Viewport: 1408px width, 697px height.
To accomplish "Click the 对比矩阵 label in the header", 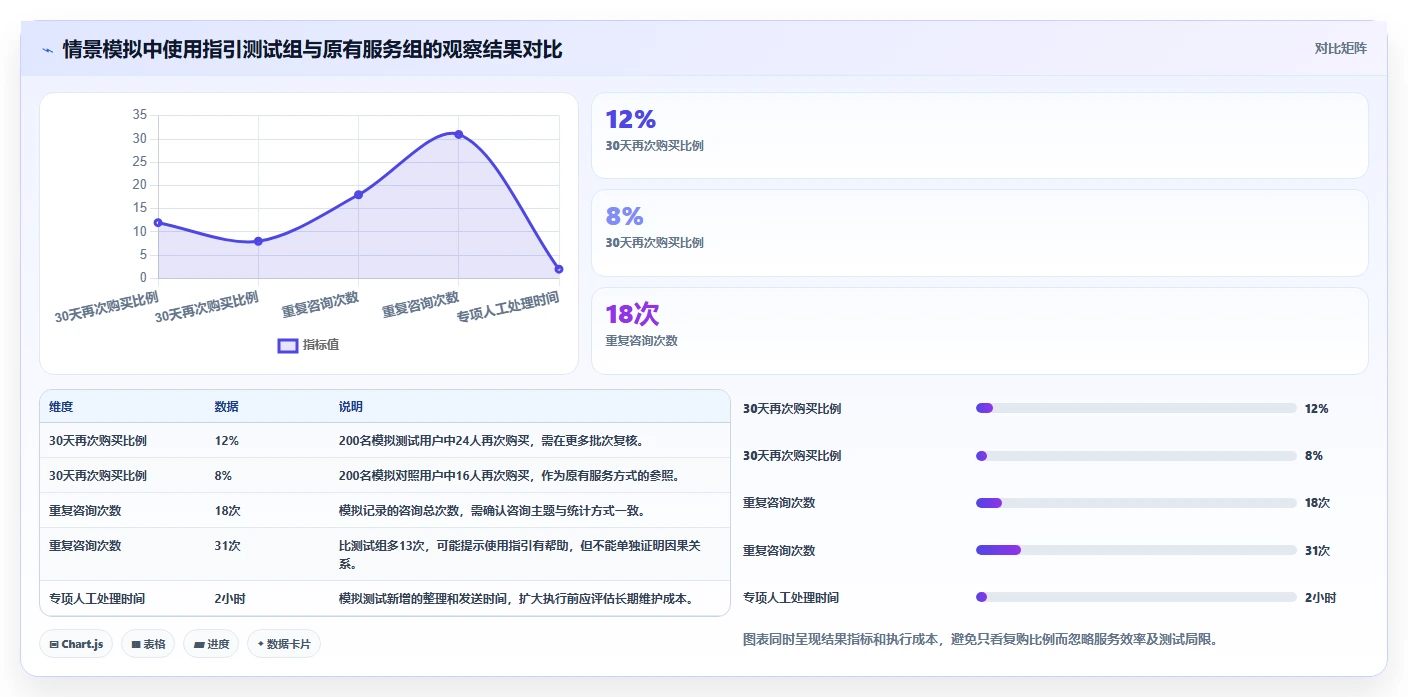I will pos(1340,48).
